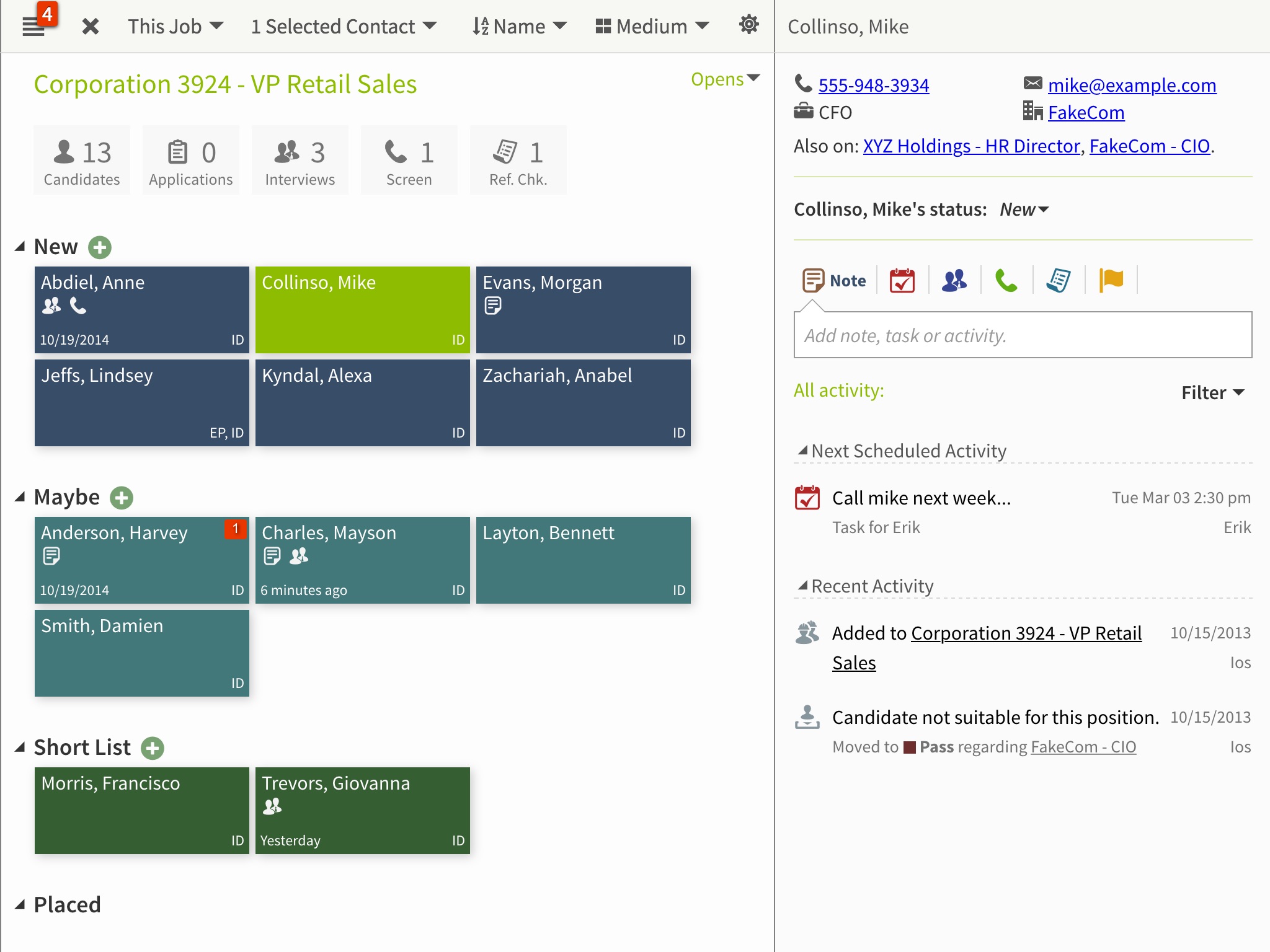Open the activity Filter dropdown
The width and height of the screenshot is (1270, 952).
(x=1213, y=392)
